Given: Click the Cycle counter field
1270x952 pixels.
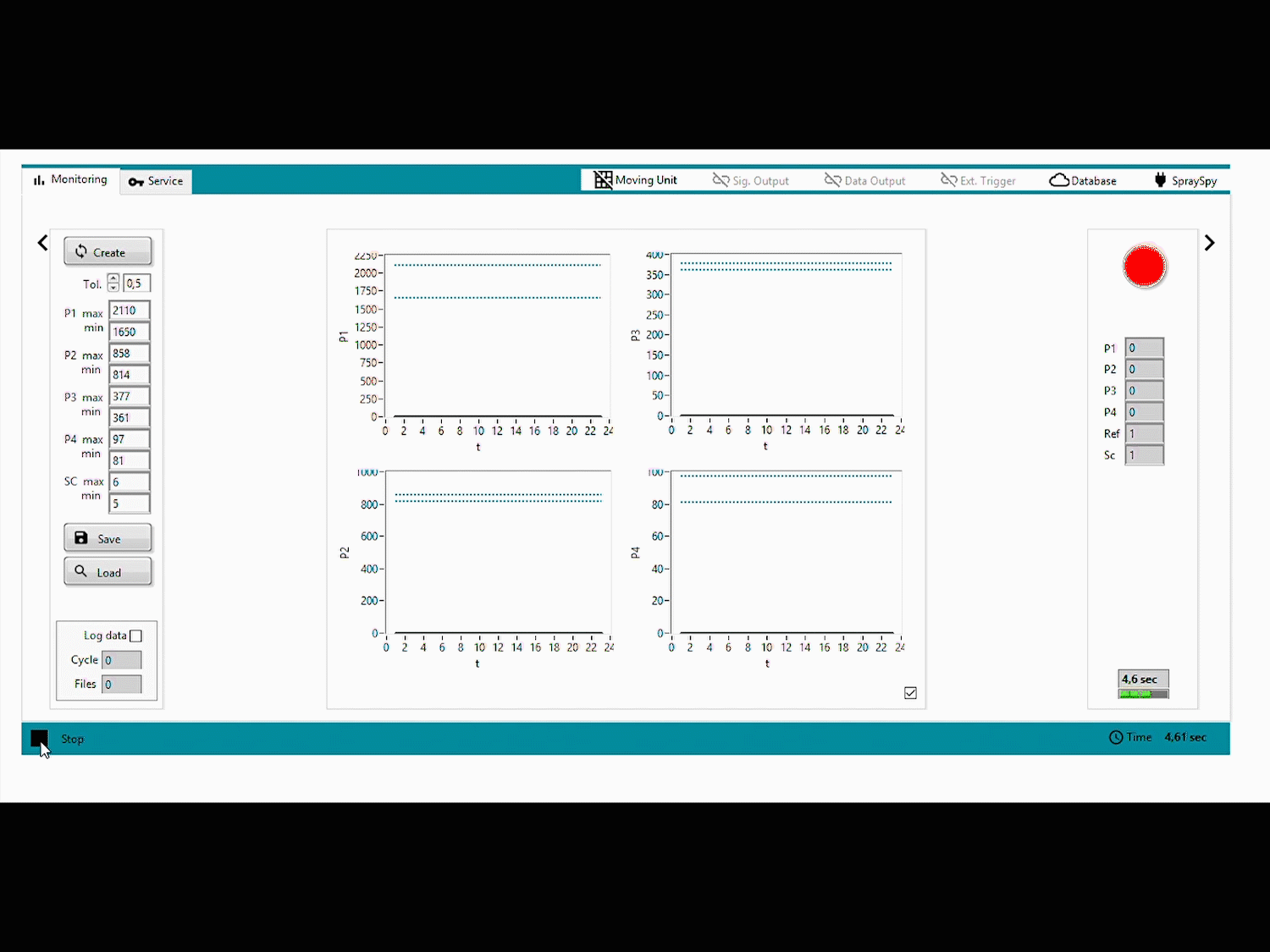Looking at the screenshot, I should point(122,660).
